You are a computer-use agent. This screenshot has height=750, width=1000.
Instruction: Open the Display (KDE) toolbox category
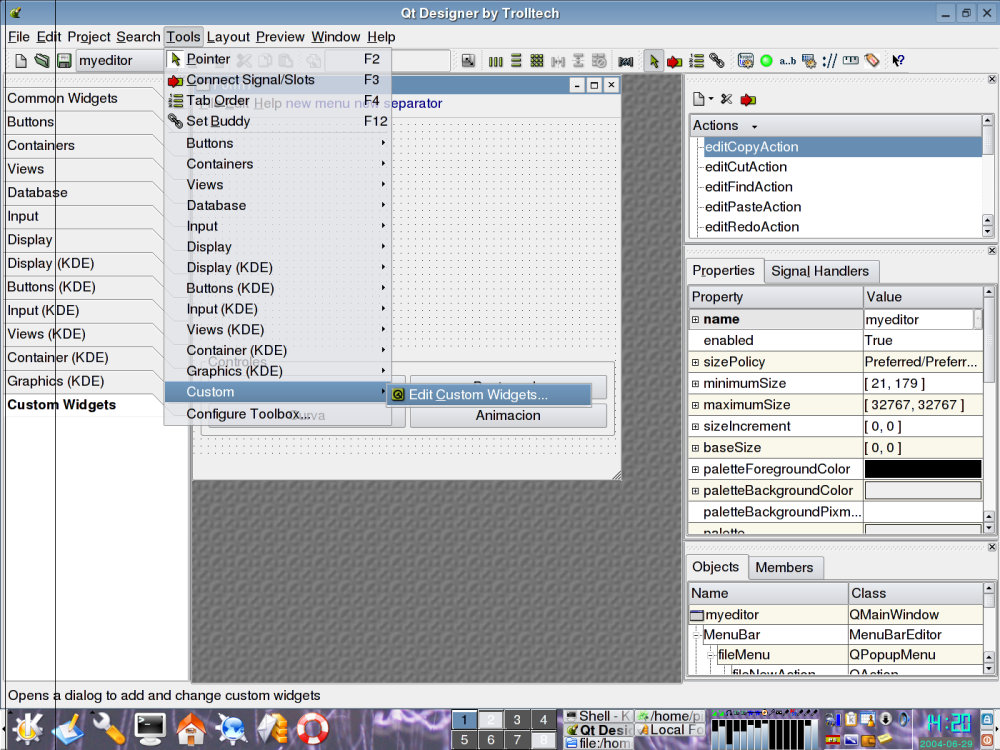pos(50,263)
